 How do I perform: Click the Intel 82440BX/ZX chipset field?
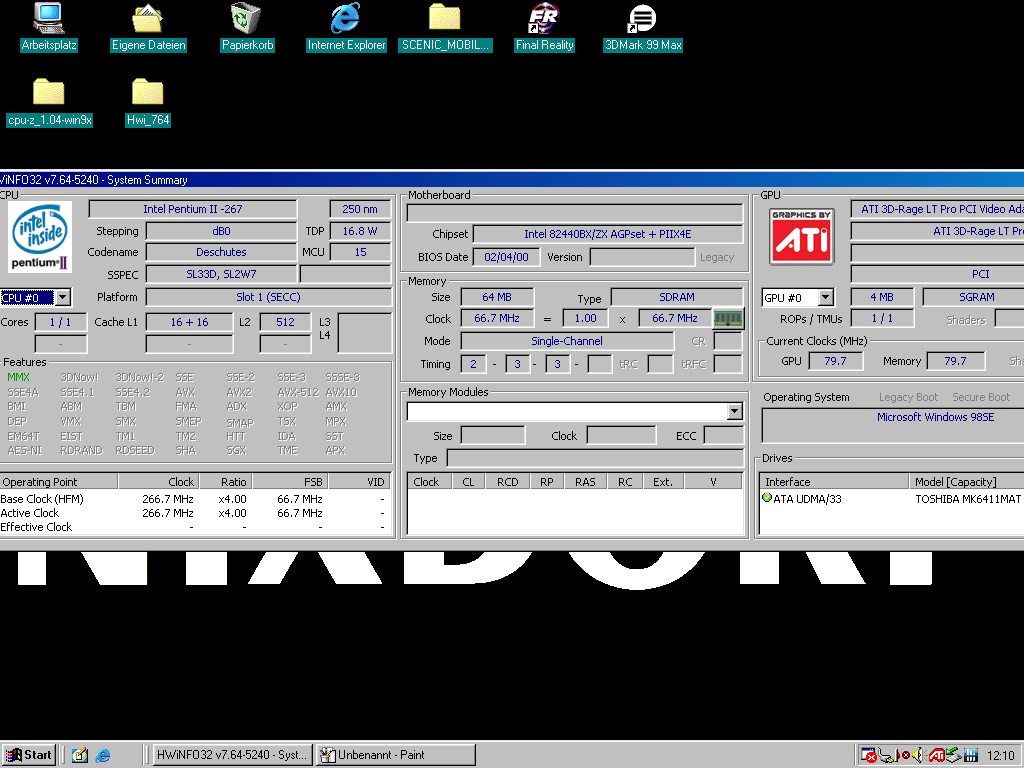(x=607, y=234)
